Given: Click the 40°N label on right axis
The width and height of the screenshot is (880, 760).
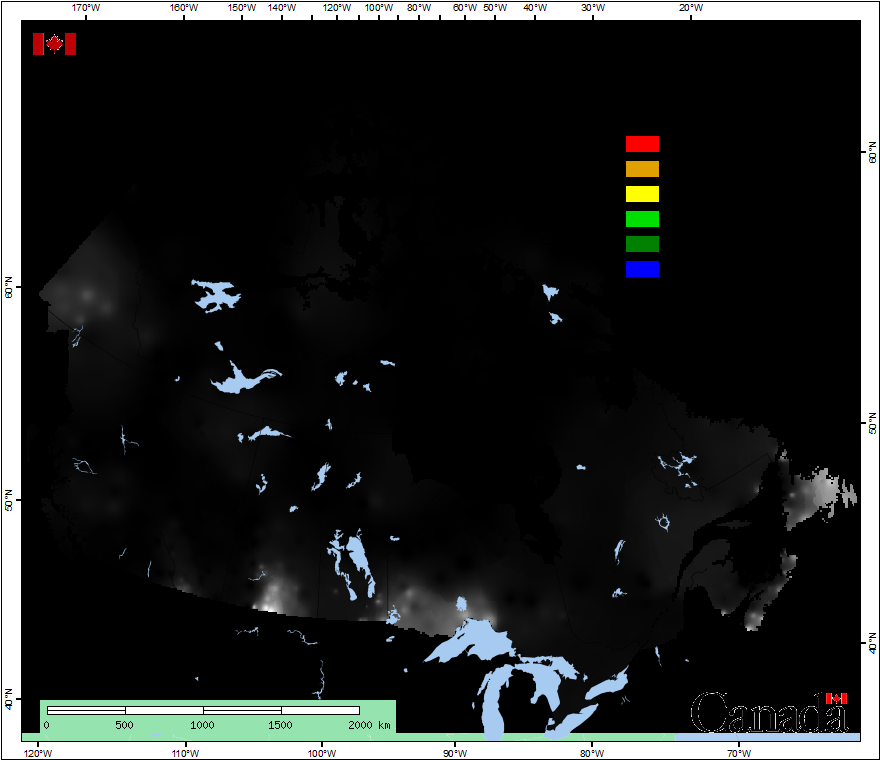Looking at the screenshot, I should pos(872,641).
